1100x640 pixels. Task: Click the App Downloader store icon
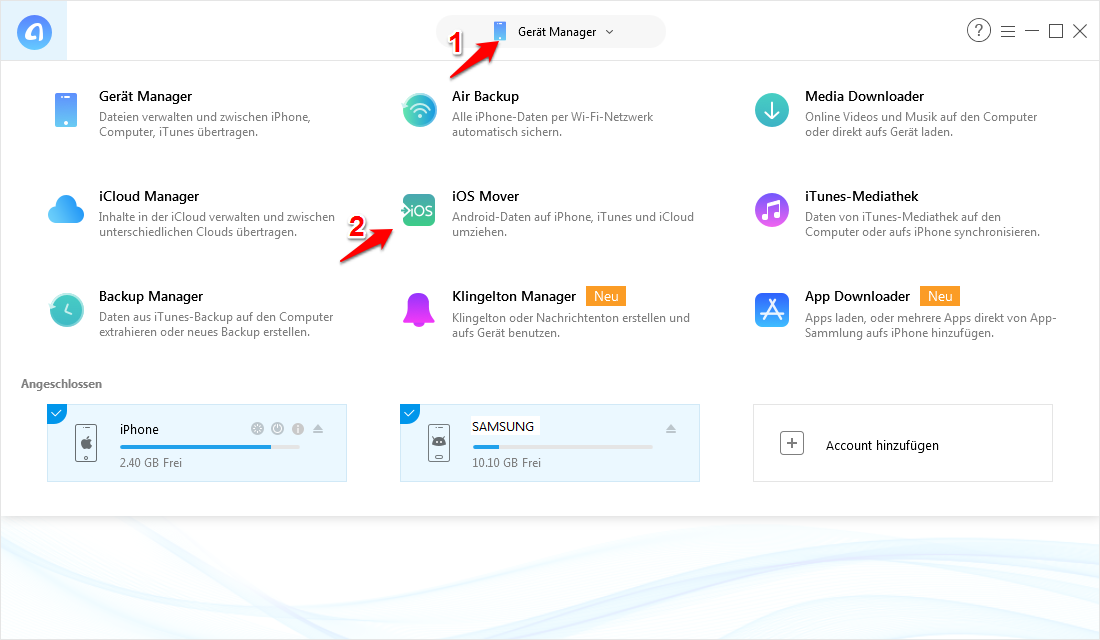[x=772, y=310]
